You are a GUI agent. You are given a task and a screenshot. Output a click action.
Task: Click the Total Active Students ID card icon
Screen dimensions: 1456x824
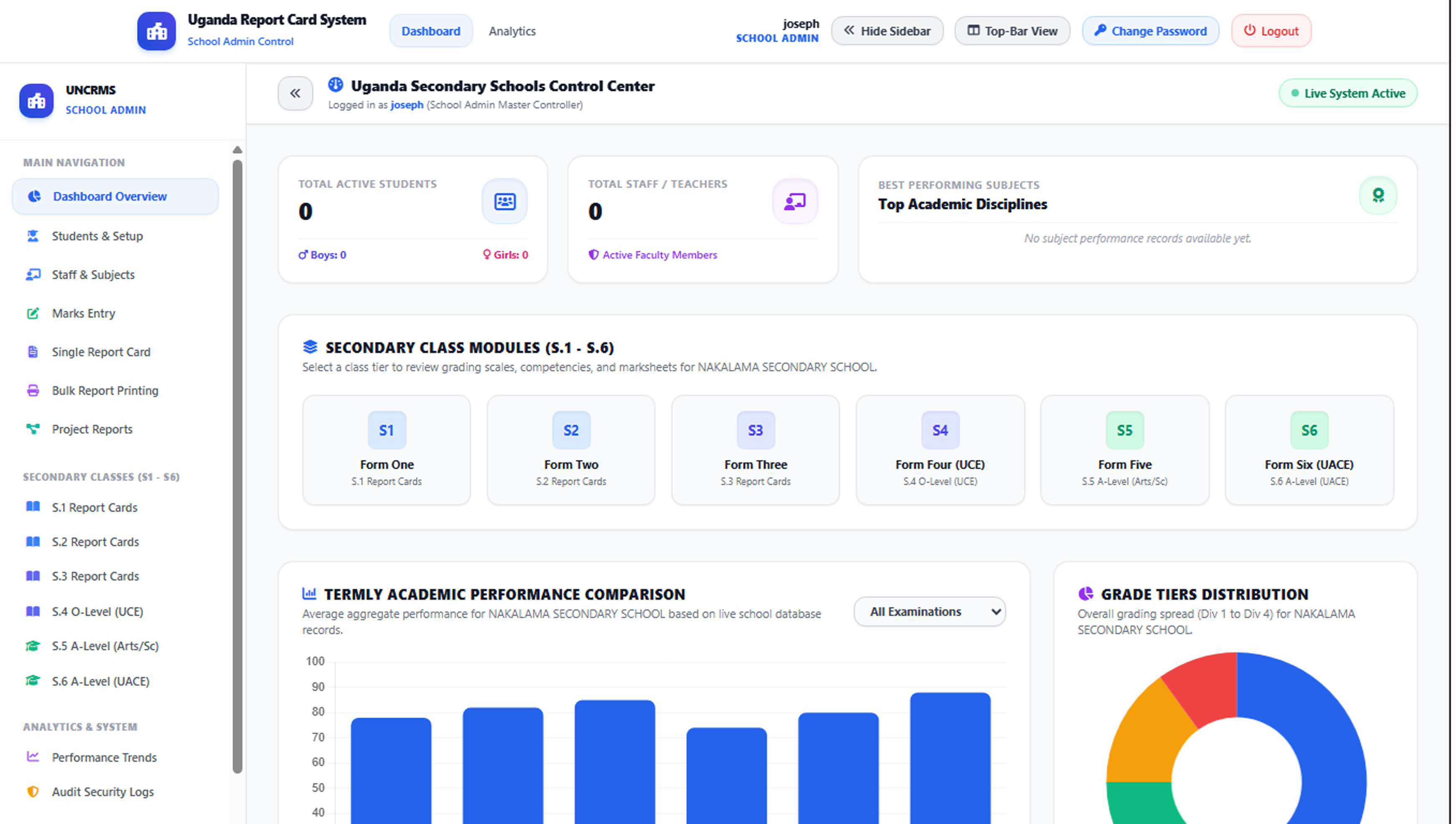point(505,202)
